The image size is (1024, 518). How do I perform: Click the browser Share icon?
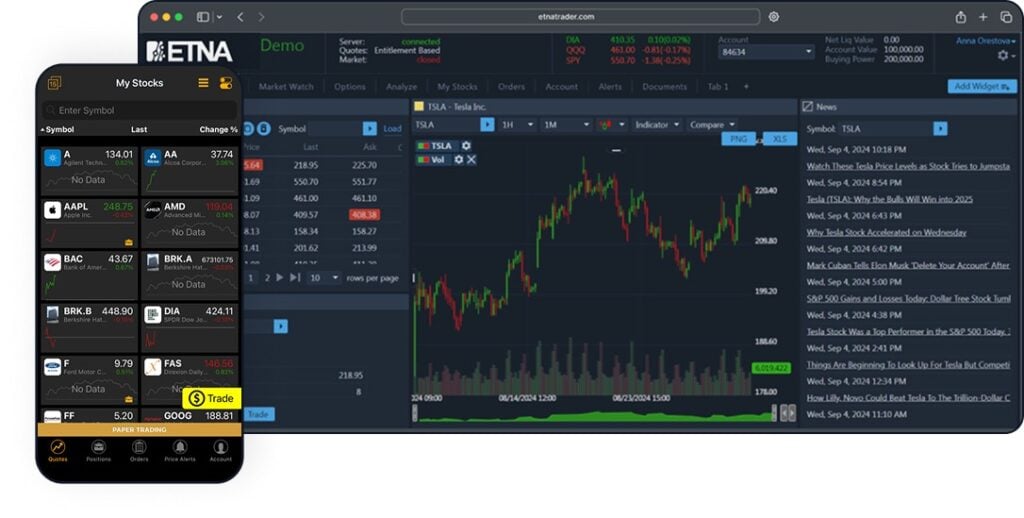click(961, 17)
